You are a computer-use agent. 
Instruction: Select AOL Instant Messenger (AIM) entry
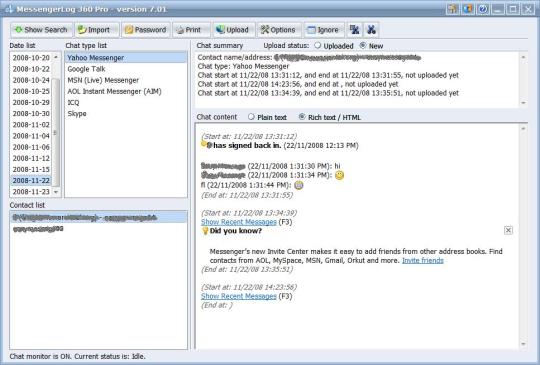point(126,91)
